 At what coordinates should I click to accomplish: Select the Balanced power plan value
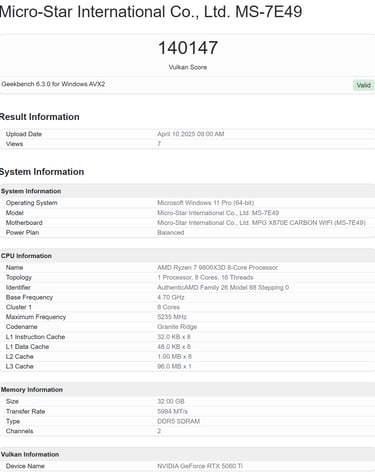tap(171, 233)
